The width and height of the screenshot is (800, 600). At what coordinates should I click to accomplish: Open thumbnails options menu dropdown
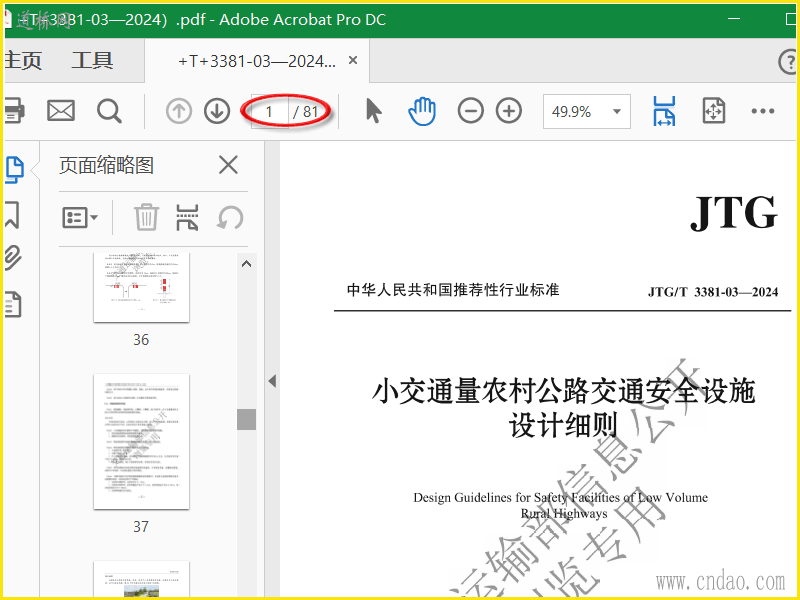coord(80,218)
